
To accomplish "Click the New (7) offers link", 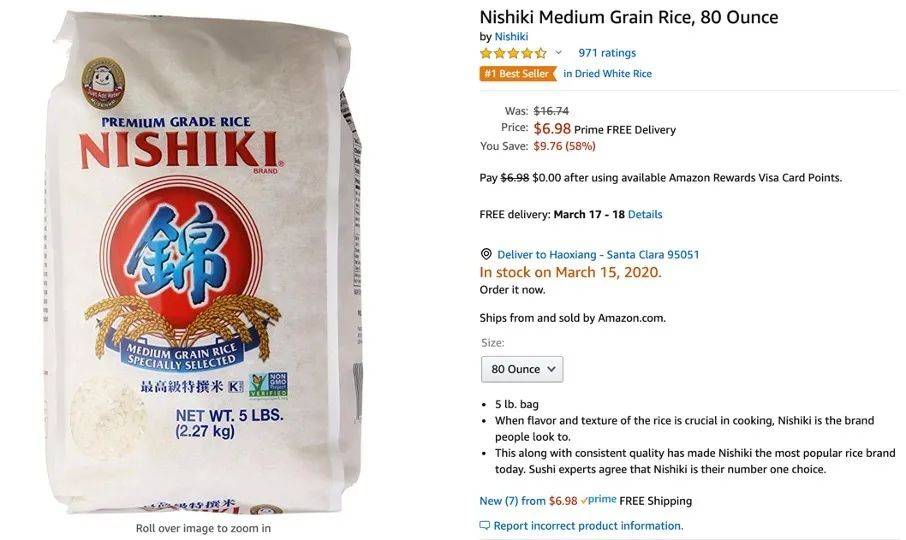I will [x=528, y=501].
